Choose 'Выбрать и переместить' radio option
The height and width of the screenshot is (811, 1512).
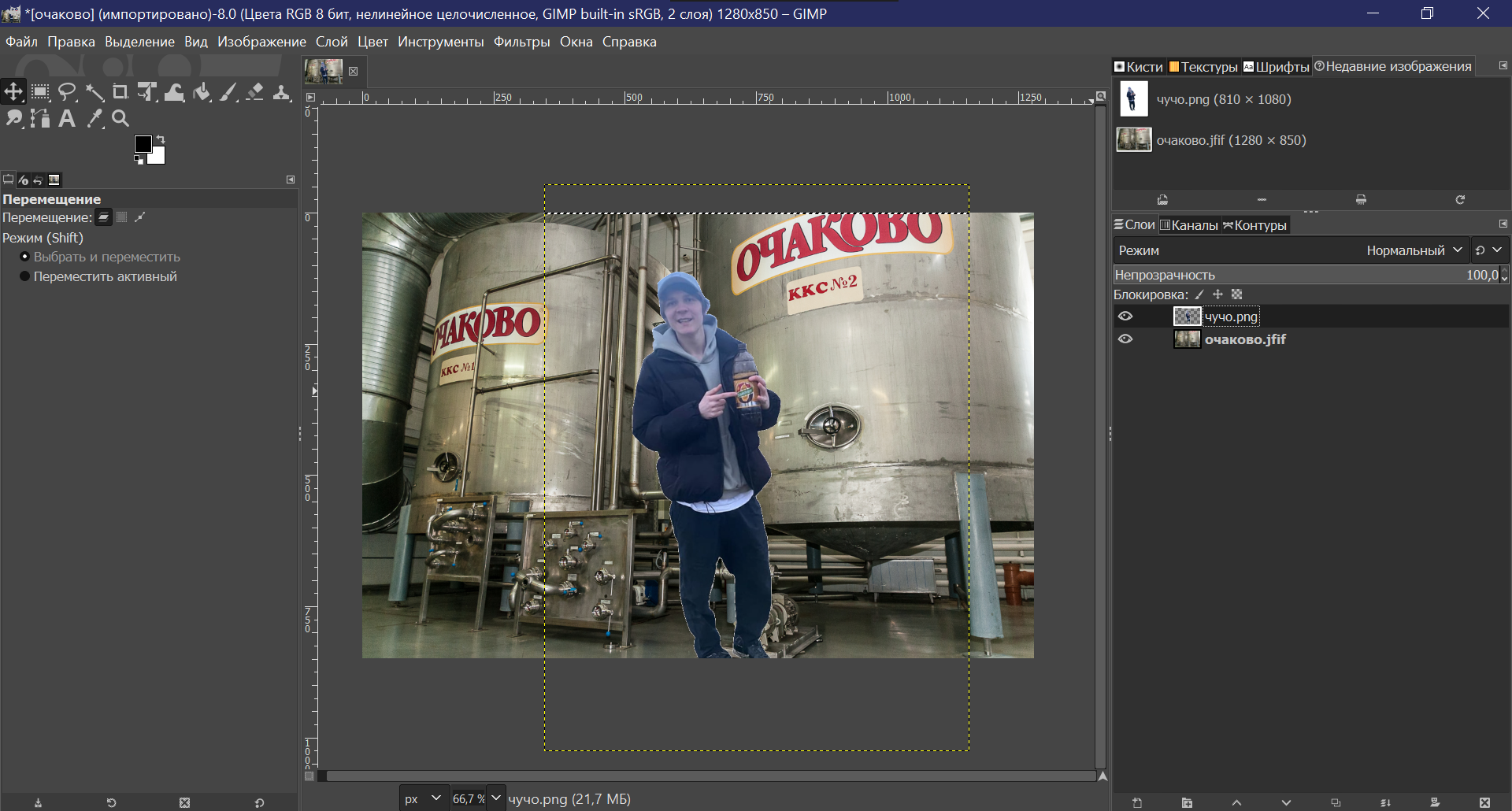[x=100, y=257]
